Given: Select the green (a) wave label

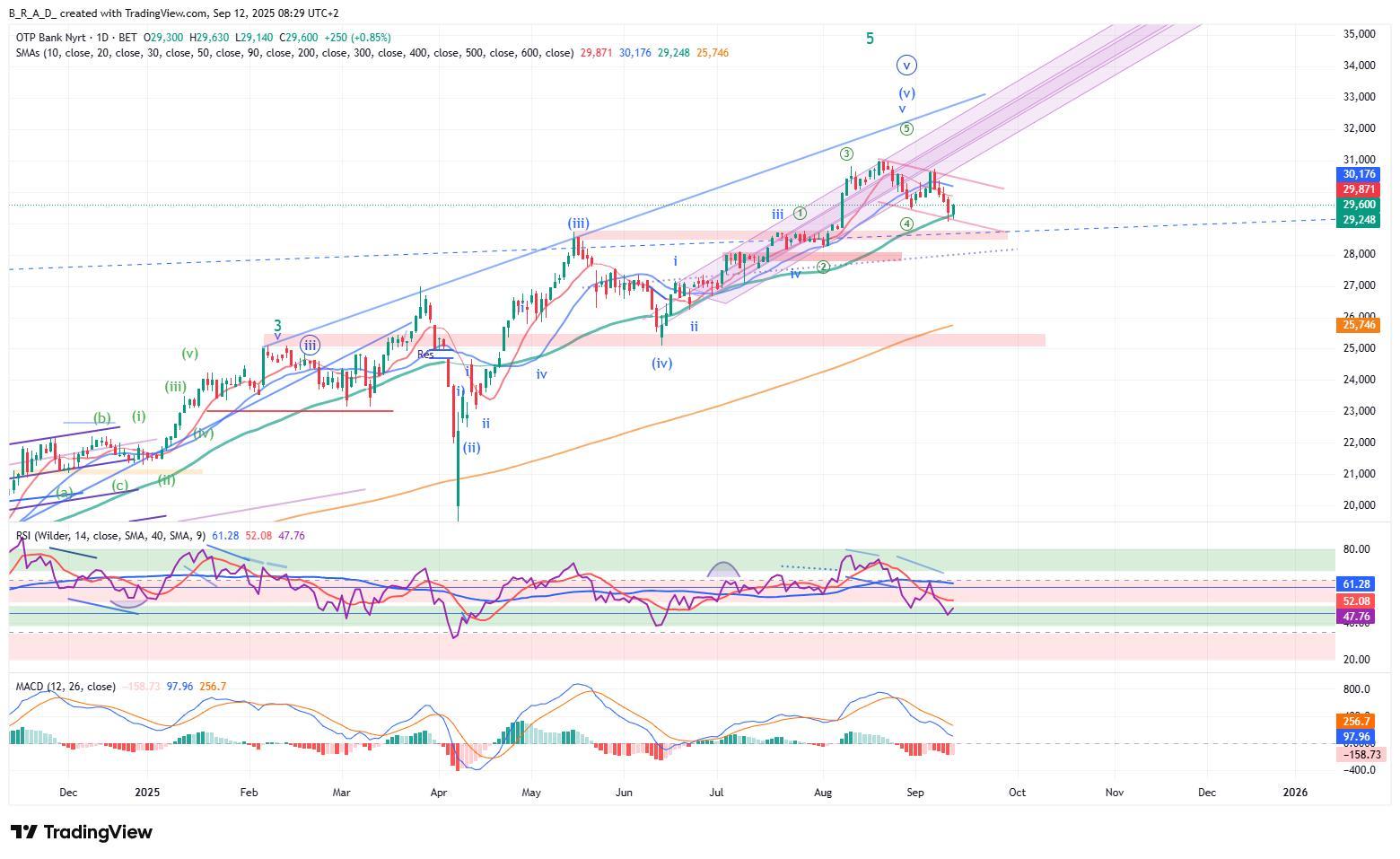Looking at the screenshot, I should pos(64,493).
